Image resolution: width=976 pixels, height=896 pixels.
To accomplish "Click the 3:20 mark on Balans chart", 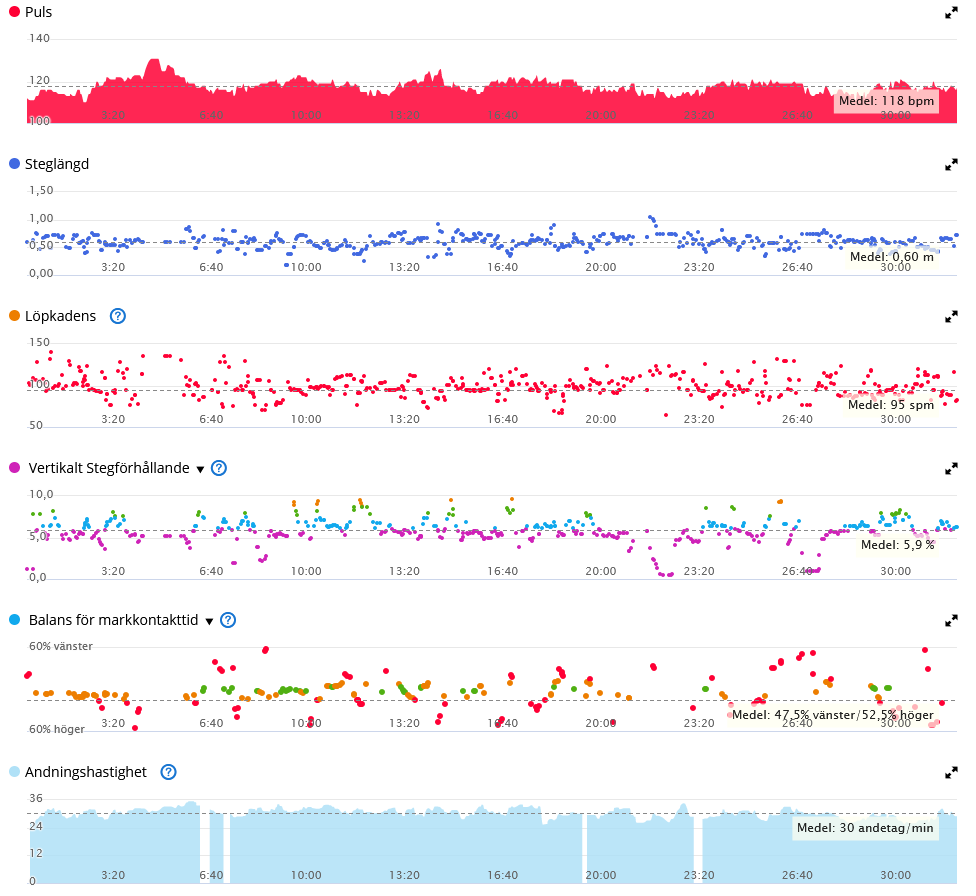I will (x=113, y=723).
